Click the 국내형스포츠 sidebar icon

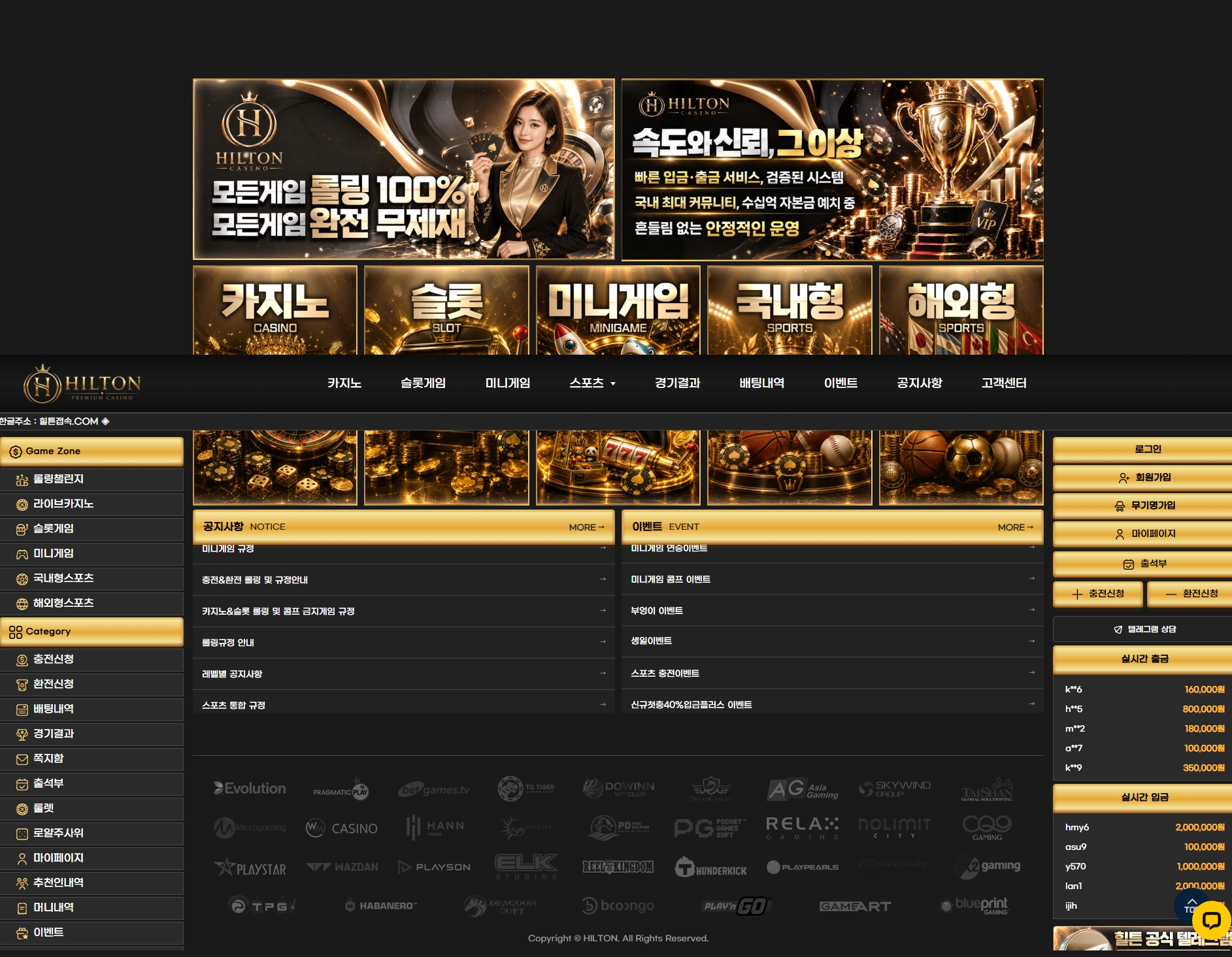pyautogui.click(x=22, y=579)
